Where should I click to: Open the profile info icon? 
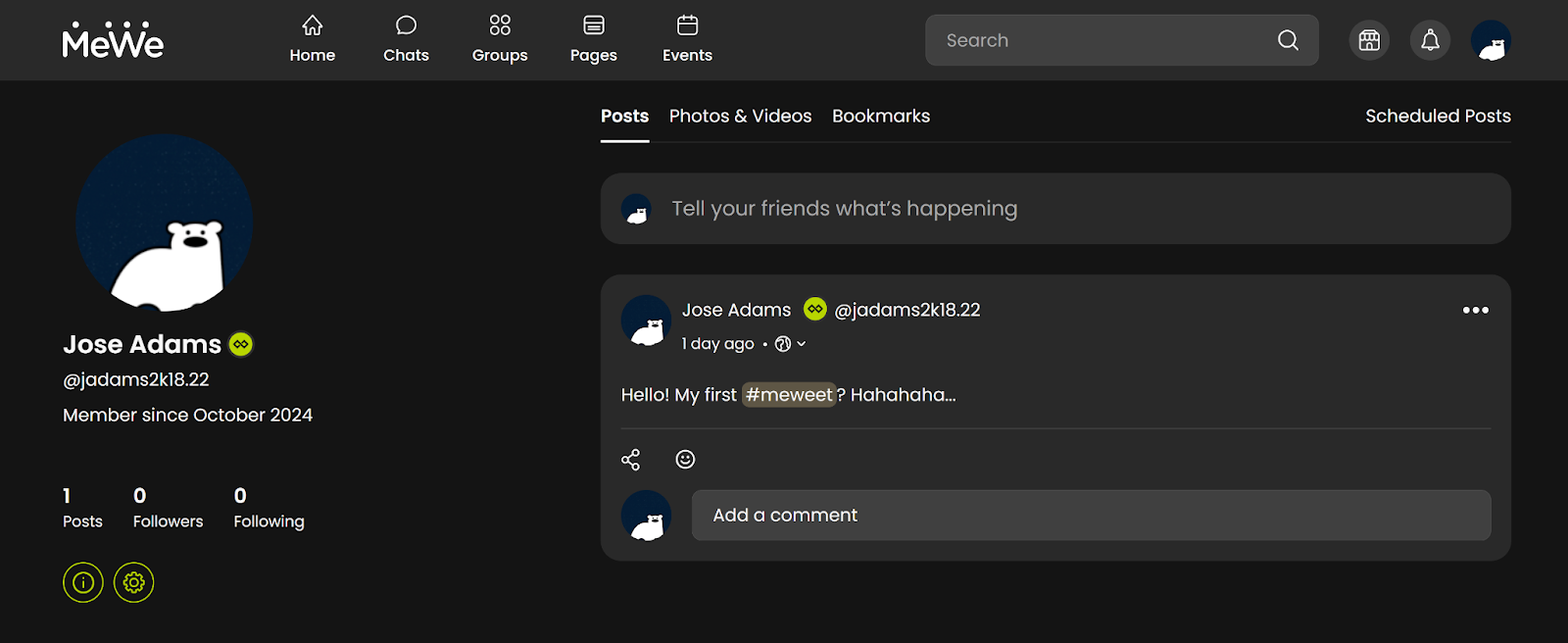point(83,582)
